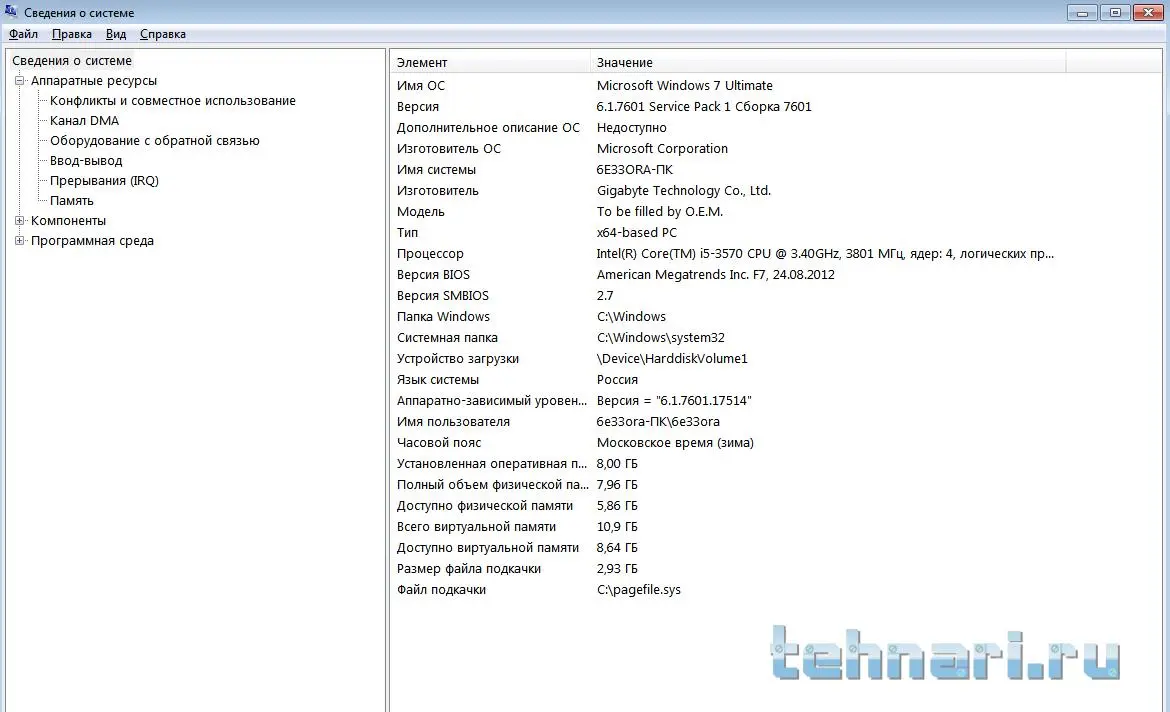1170x712 pixels.
Task: Select Аппаратно-зависимый уровень row
Action: tap(492, 401)
